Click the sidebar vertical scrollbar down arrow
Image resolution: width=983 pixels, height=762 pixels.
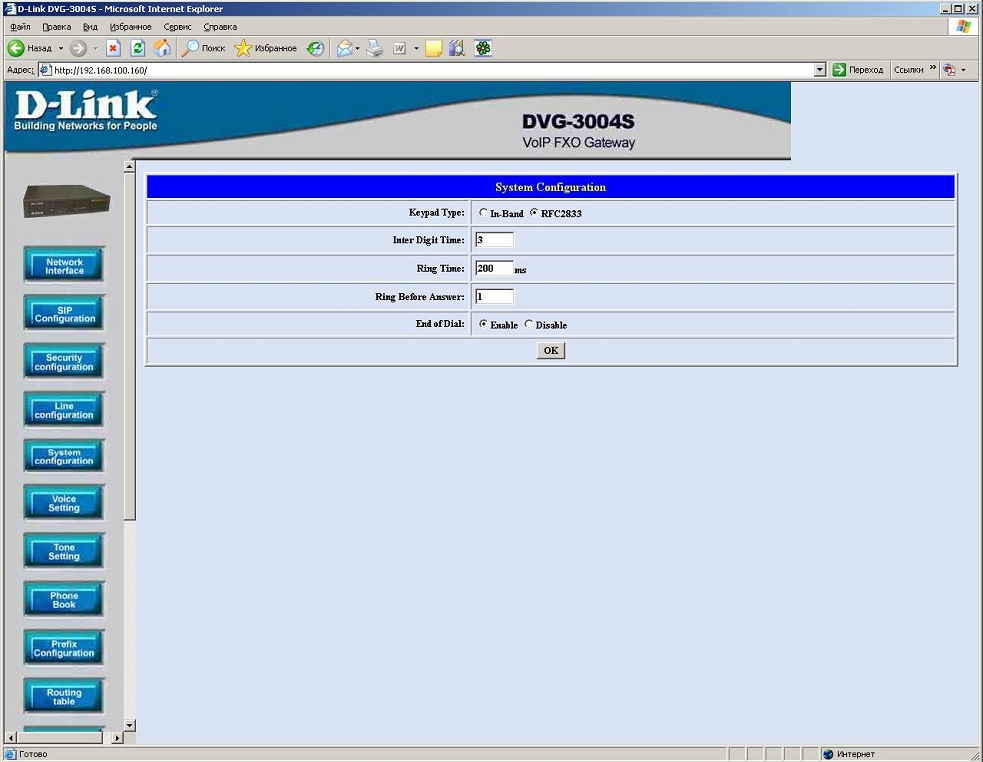tap(128, 725)
